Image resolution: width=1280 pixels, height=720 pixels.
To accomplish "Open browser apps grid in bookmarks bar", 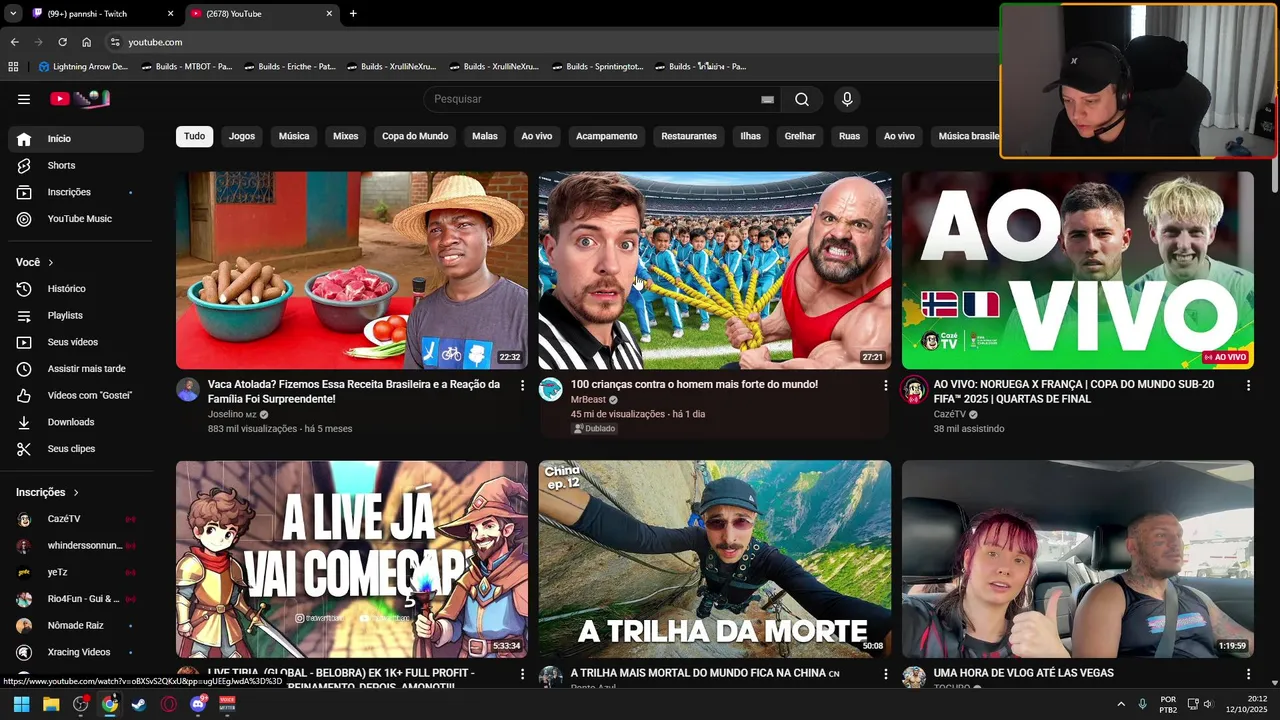I will click(x=13, y=67).
